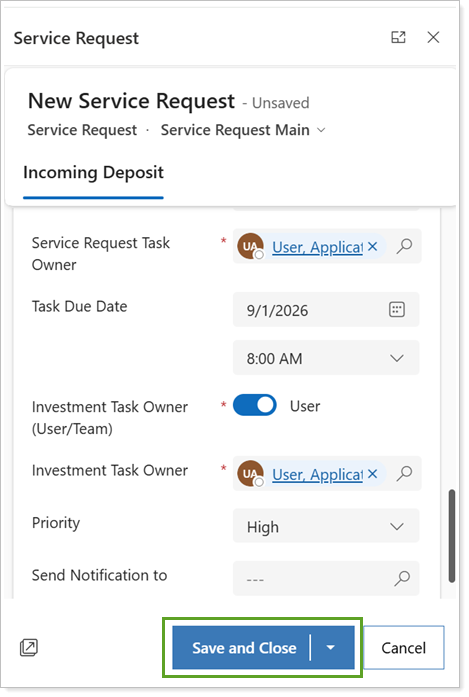Click the Cancel button
The width and height of the screenshot is (469, 697).
click(404, 648)
